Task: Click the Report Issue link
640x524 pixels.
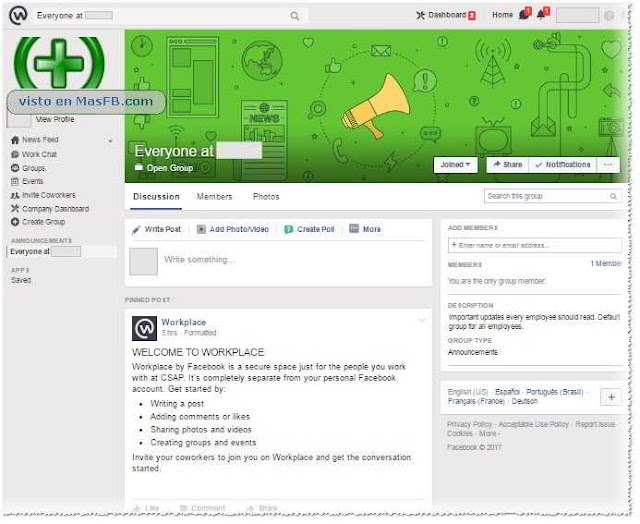Action: 595,424
